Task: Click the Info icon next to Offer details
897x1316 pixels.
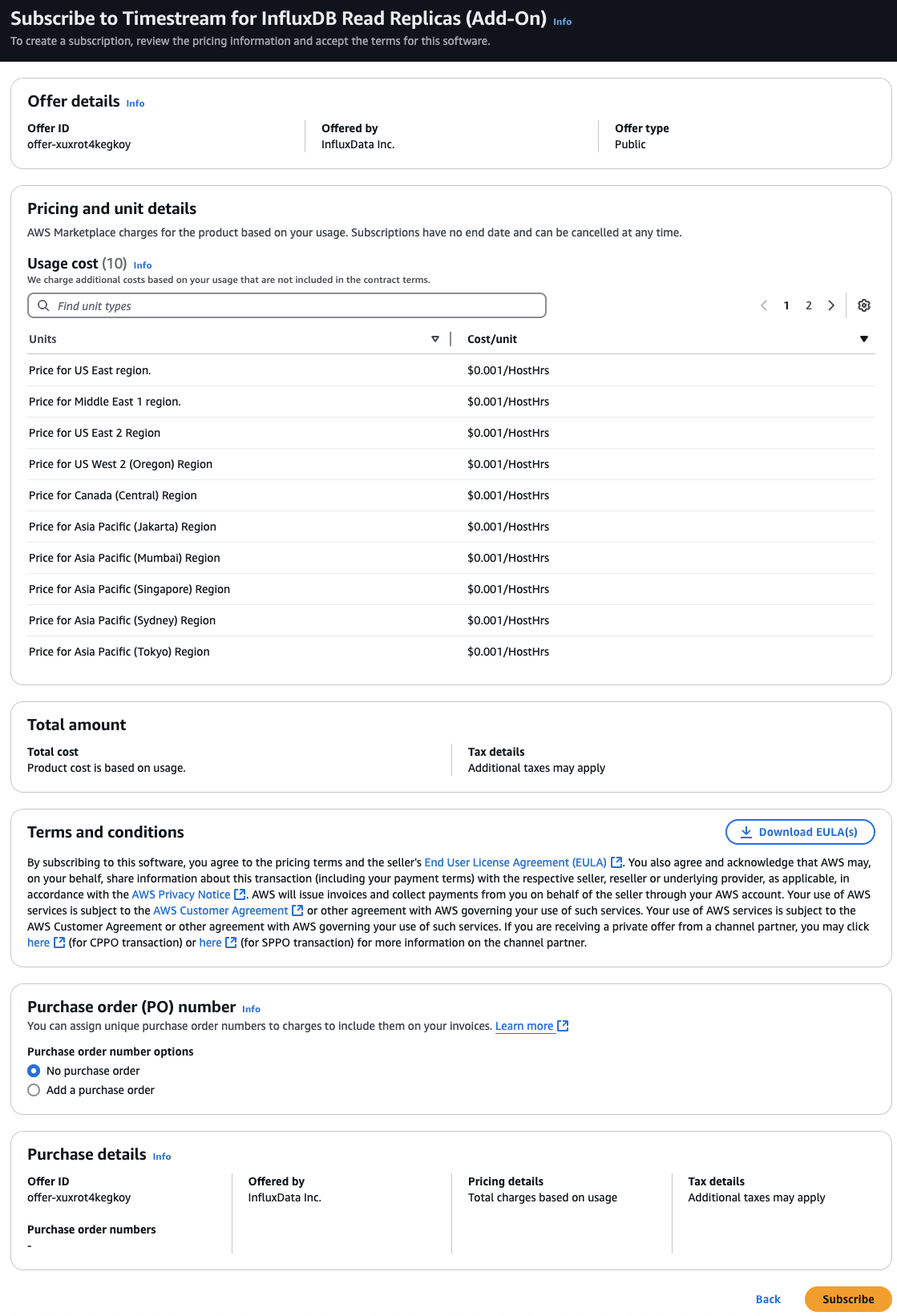Action: pos(135,103)
